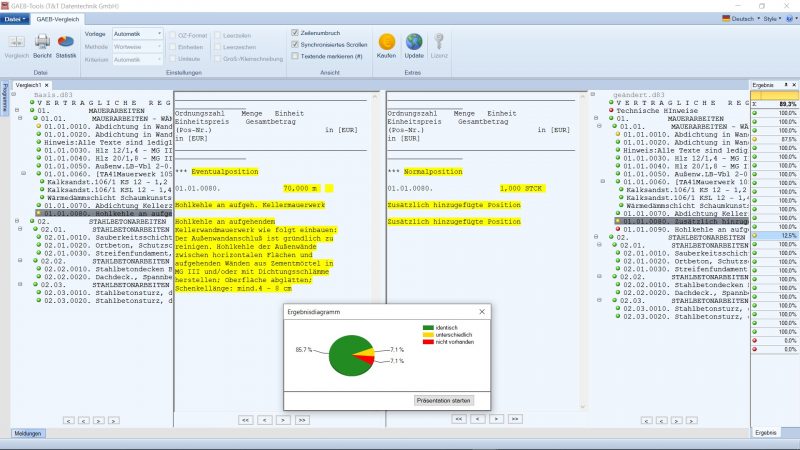The image size is (800, 450).
Task: Toggle the Groß-/Kleinschreibung checkbox
Action: [217, 59]
